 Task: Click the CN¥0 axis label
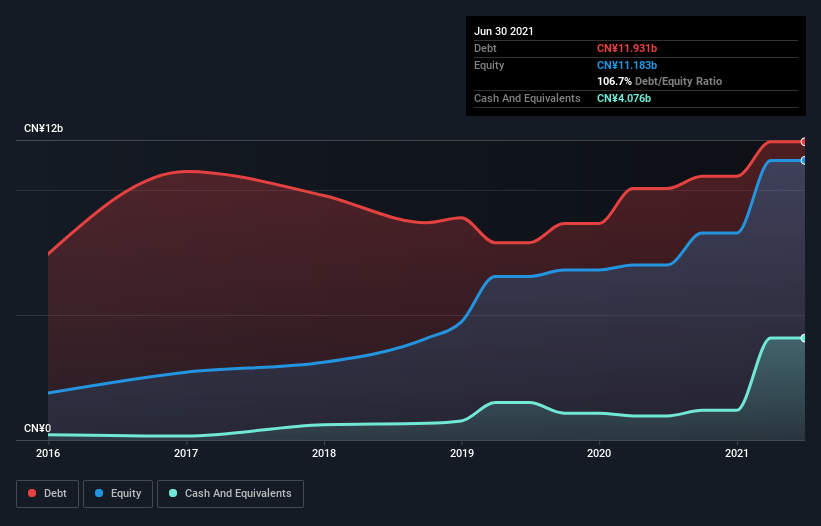pos(38,428)
